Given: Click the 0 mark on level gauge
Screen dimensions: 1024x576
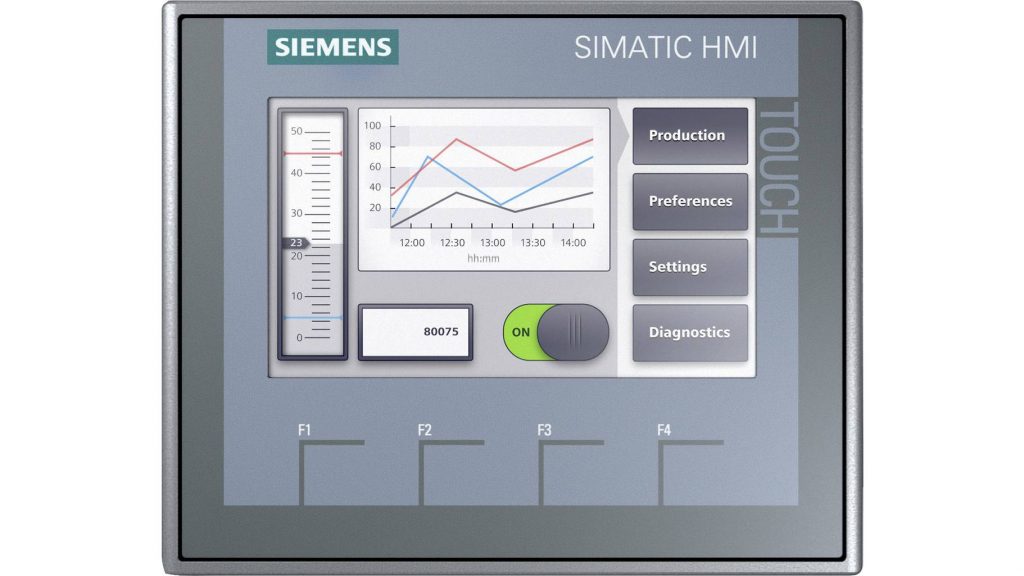Looking at the screenshot, I should [x=300, y=338].
